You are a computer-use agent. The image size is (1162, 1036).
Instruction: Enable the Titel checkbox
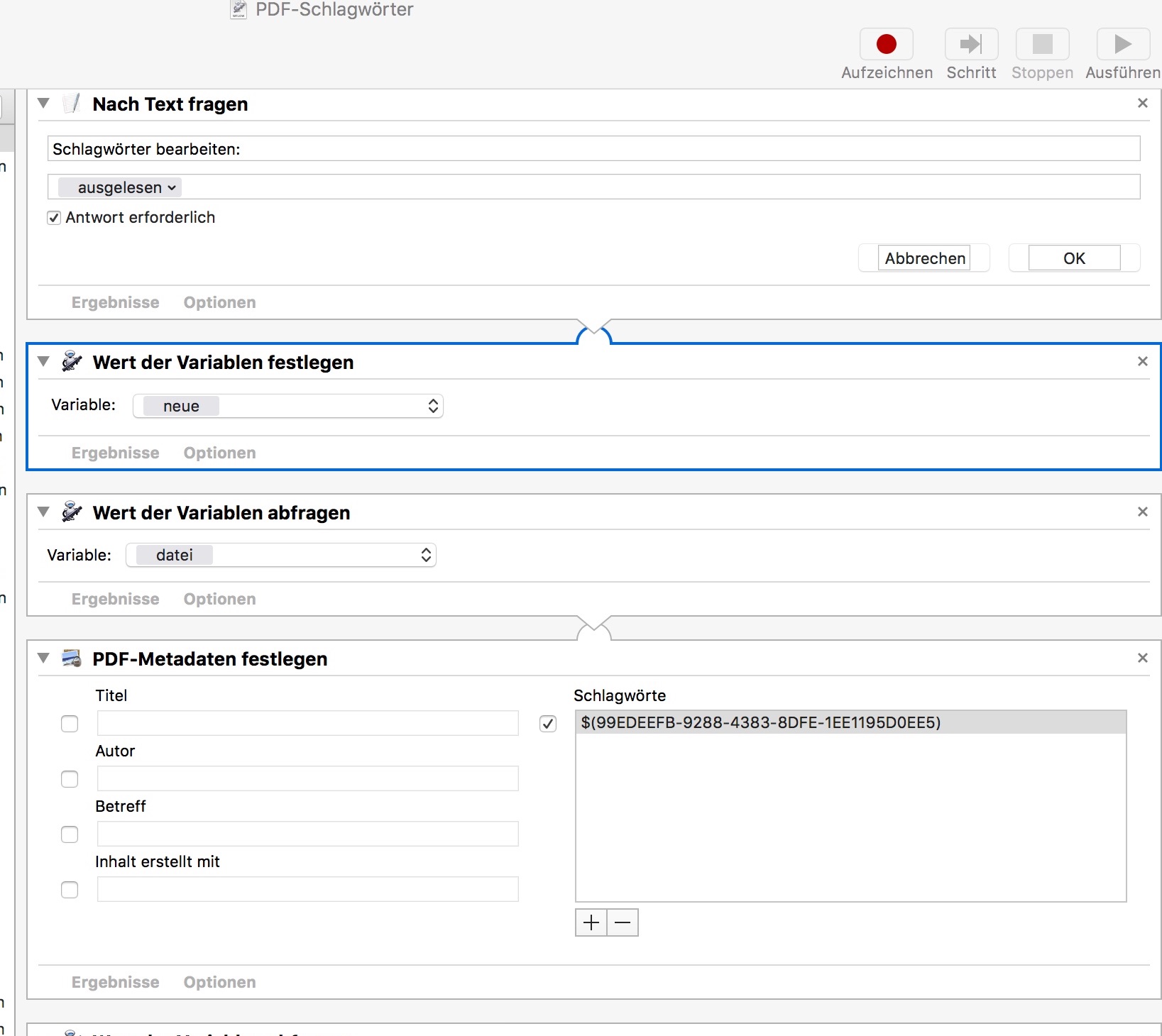70,724
